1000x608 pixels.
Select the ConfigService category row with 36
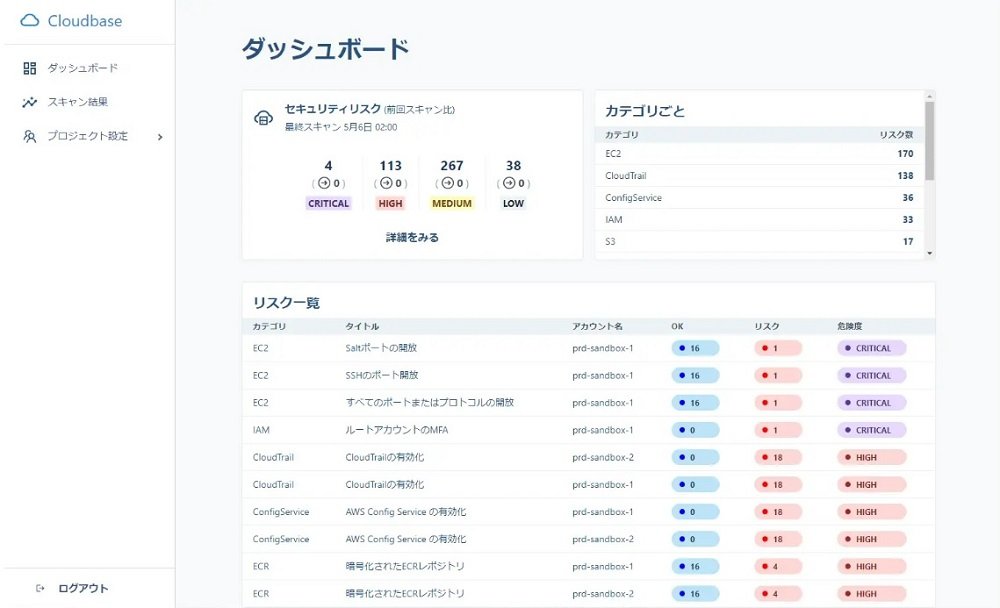pos(760,198)
